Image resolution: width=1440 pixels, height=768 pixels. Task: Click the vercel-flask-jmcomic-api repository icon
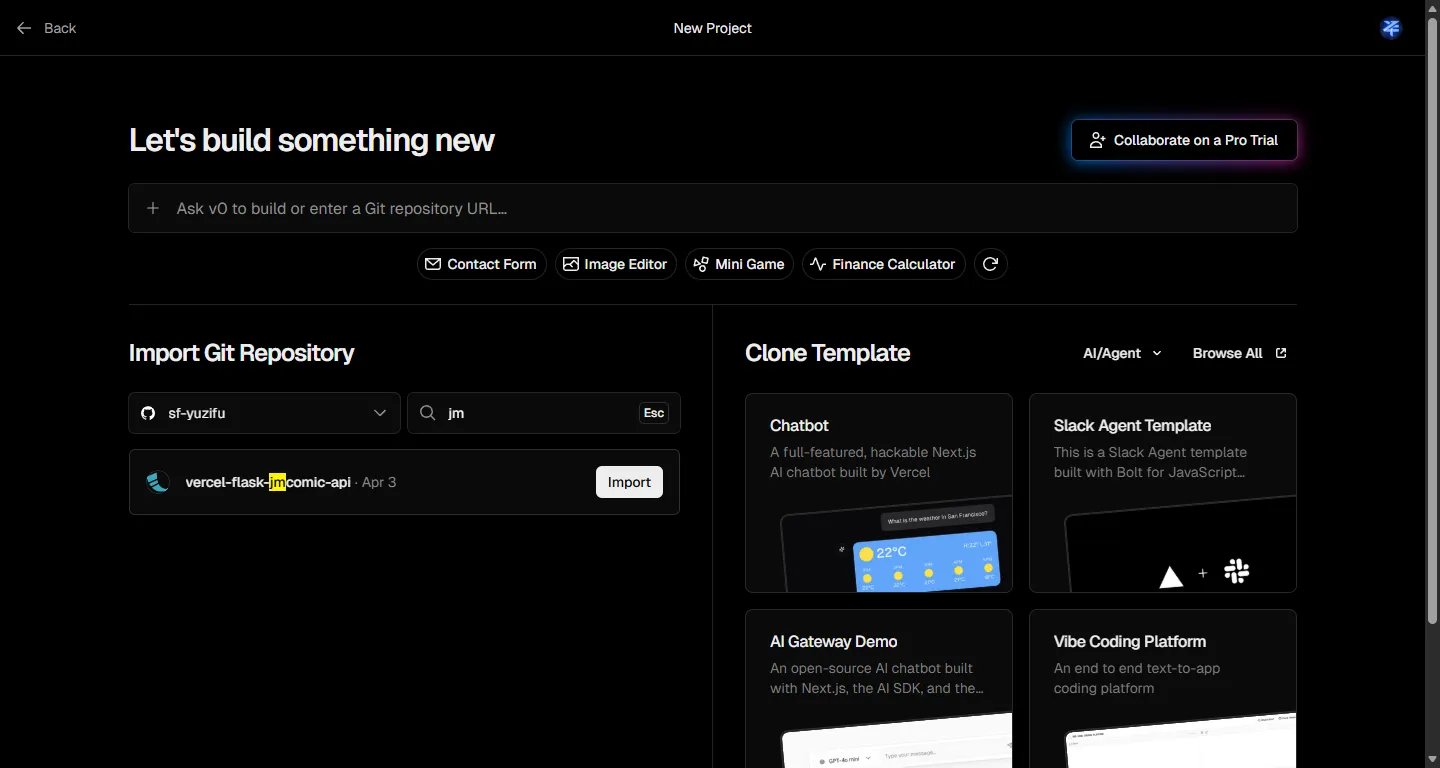tap(158, 482)
